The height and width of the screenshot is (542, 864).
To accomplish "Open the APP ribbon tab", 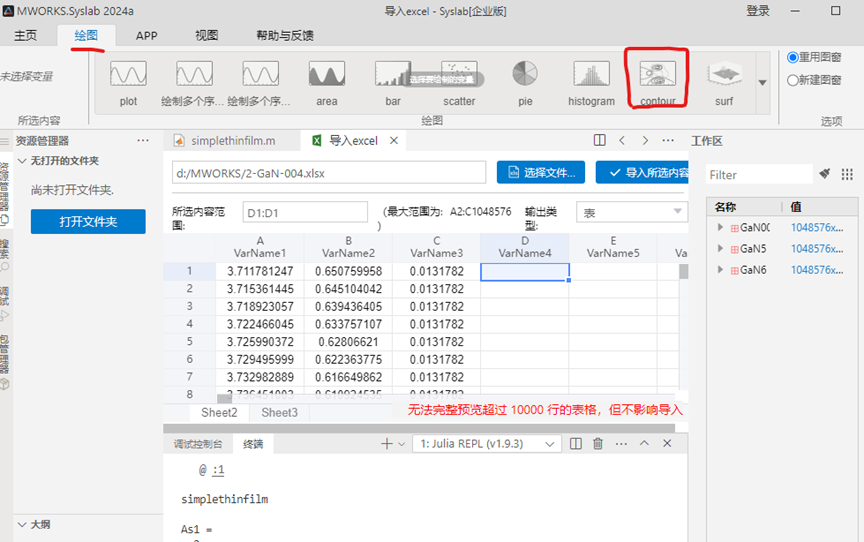I will click(147, 36).
